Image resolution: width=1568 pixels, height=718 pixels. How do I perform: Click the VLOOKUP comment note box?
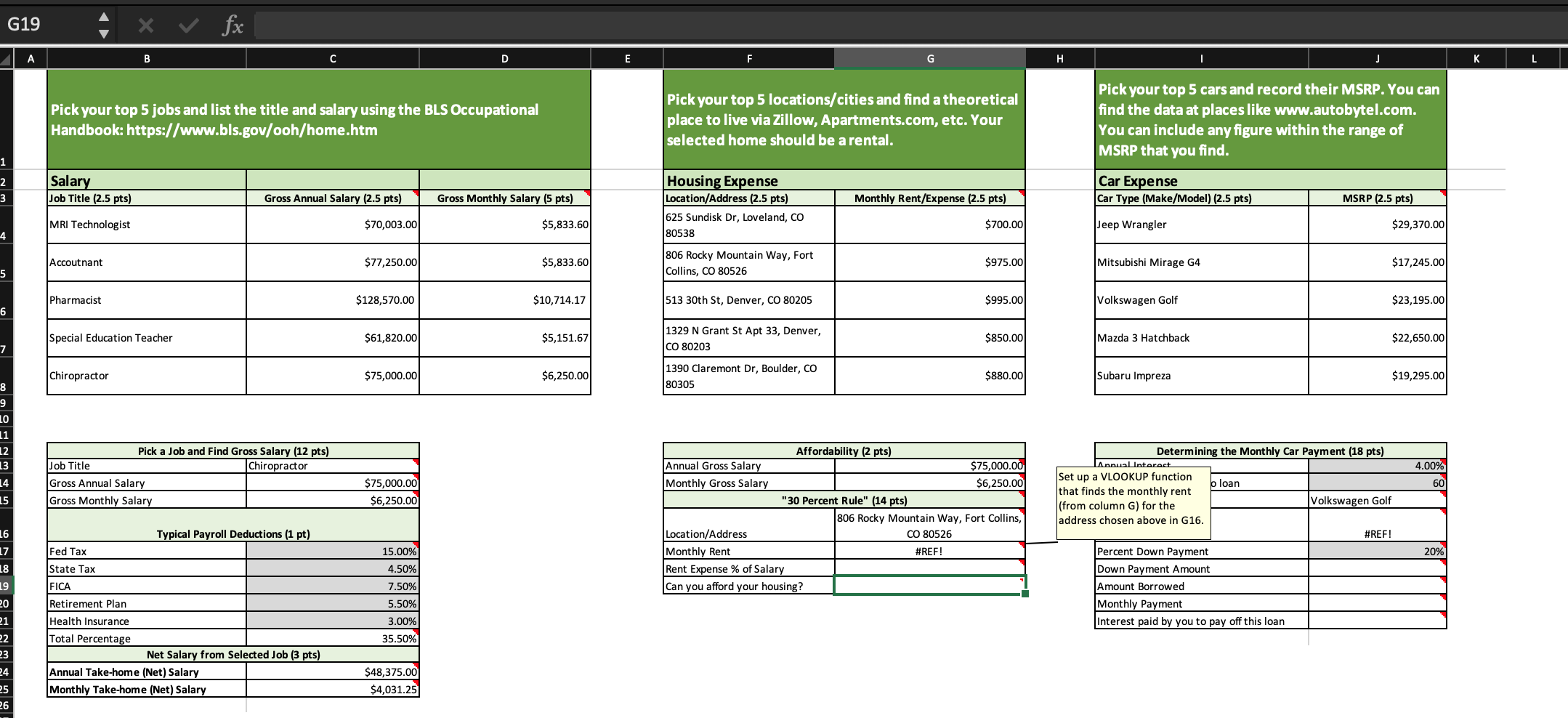[x=1133, y=503]
